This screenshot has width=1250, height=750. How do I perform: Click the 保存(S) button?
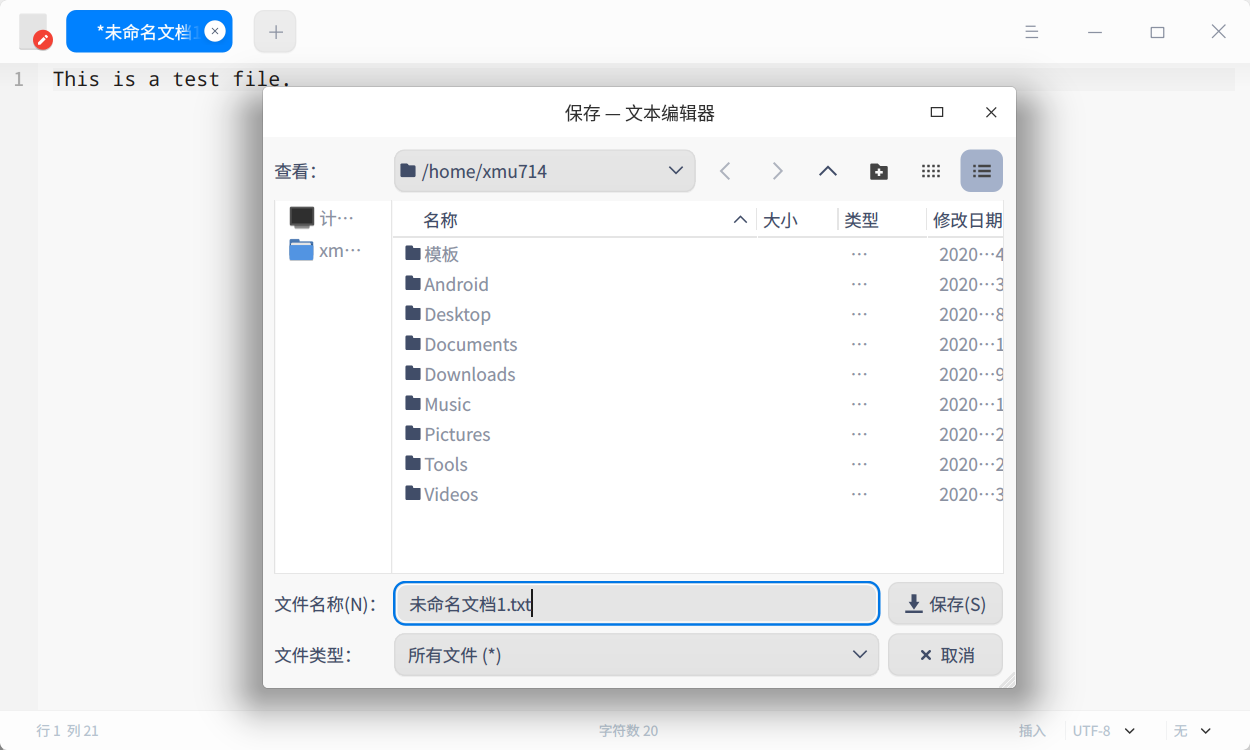[945, 604]
